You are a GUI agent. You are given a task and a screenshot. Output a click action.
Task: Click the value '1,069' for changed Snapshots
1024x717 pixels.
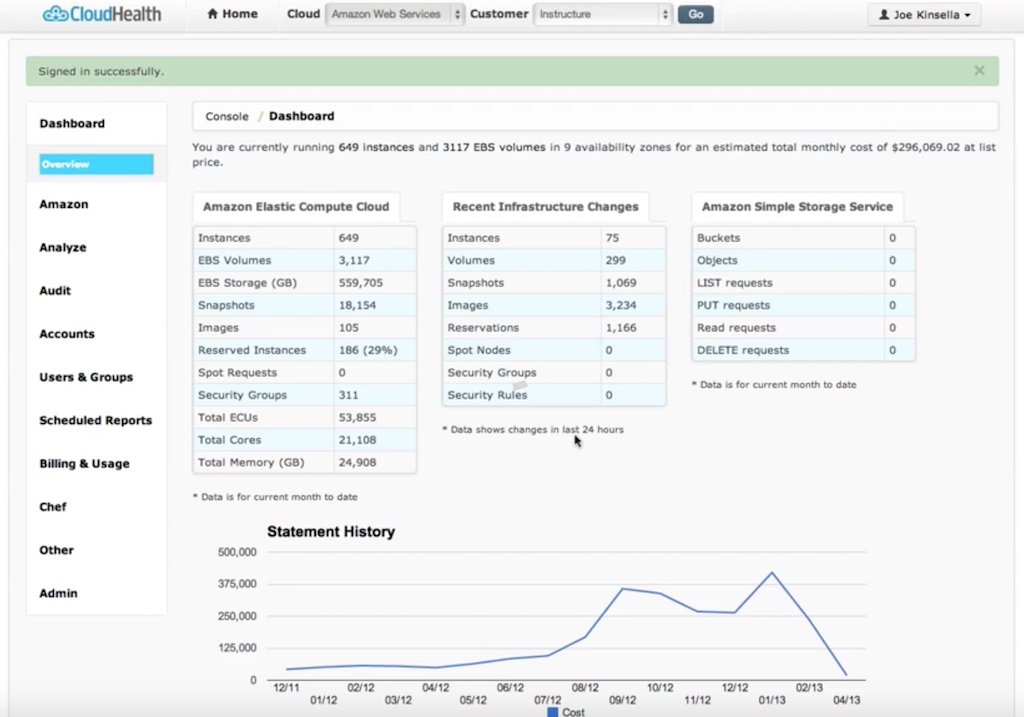pyautogui.click(x=620, y=283)
